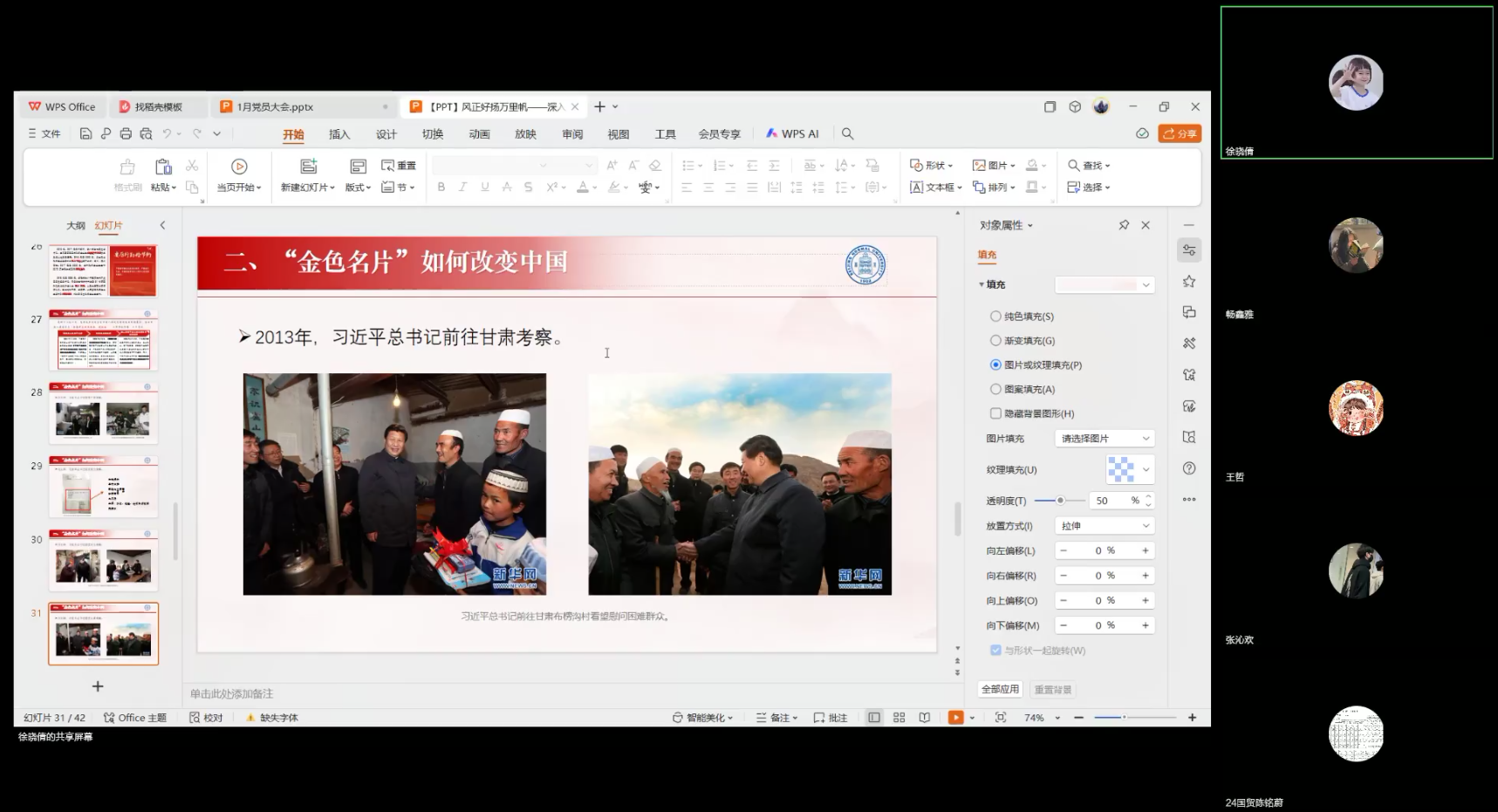Click the add slide plus icon below thumbnails
The image size is (1498, 812).
click(x=98, y=686)
